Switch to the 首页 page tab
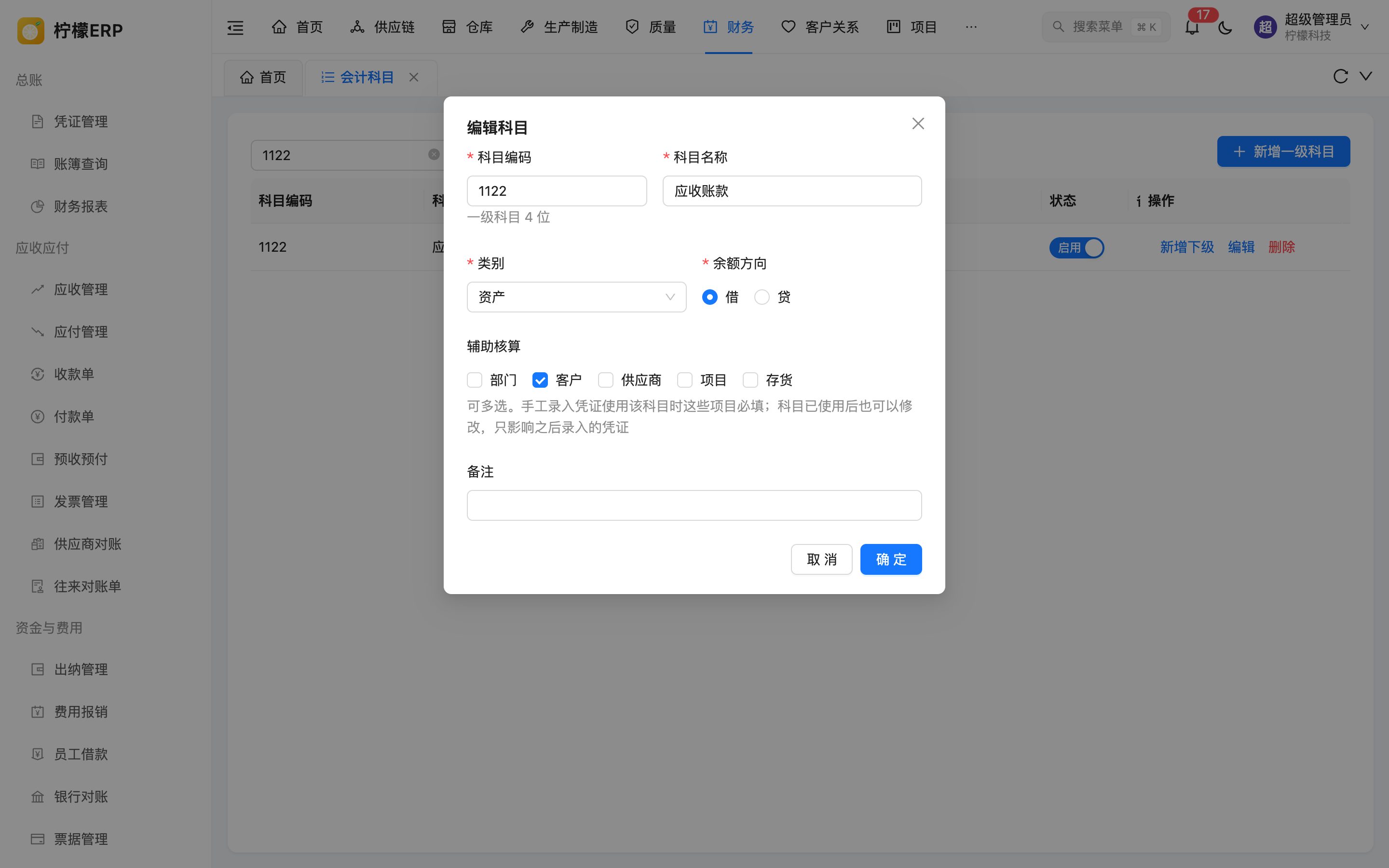 click(x=263, y=78)
